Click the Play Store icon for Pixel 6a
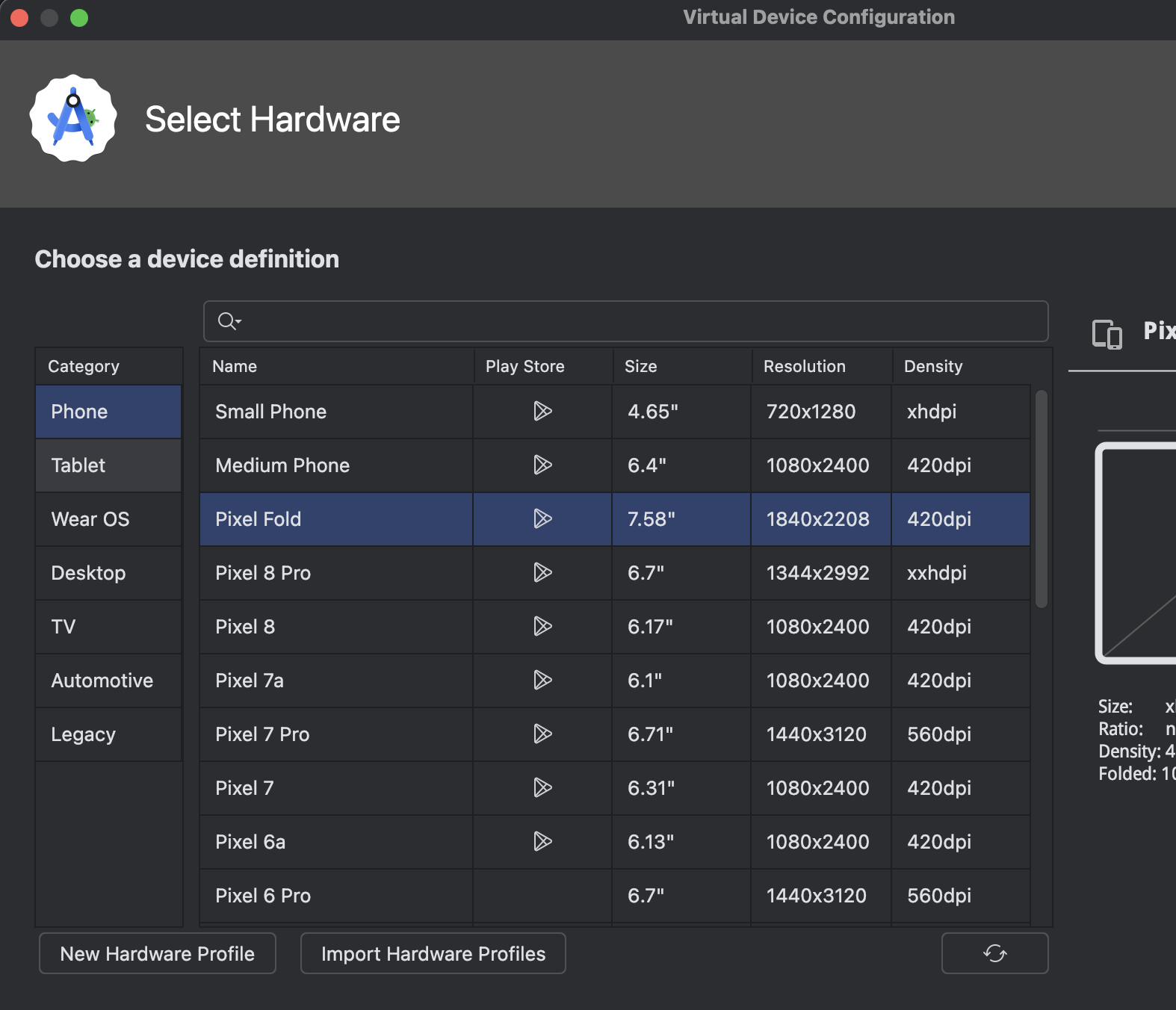1176x1010 pixels. tap(542, 841)
